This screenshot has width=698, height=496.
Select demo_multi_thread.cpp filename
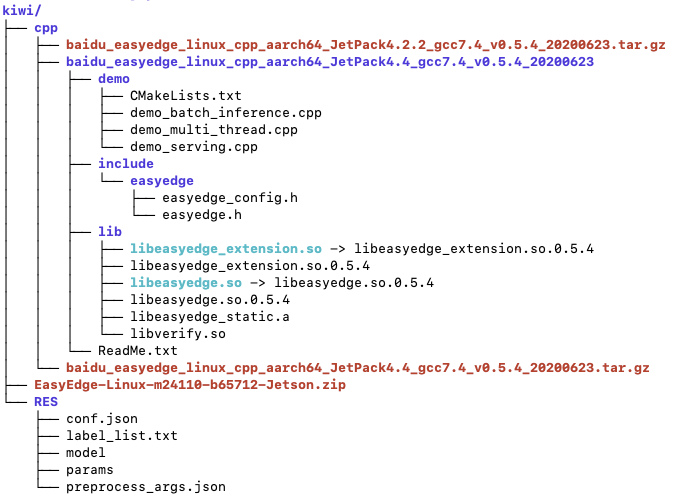[x=214, y=130]
